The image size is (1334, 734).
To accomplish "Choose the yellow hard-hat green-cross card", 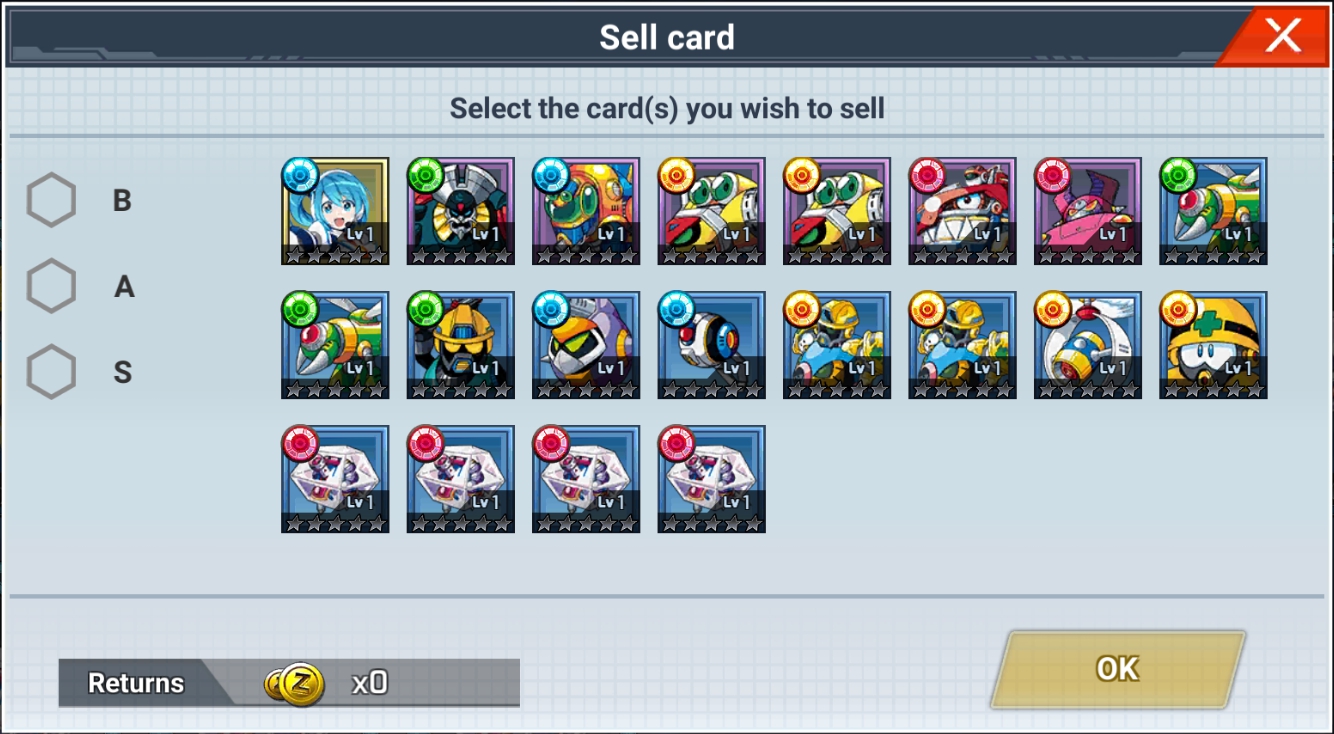I will (x=1213, y=345).
